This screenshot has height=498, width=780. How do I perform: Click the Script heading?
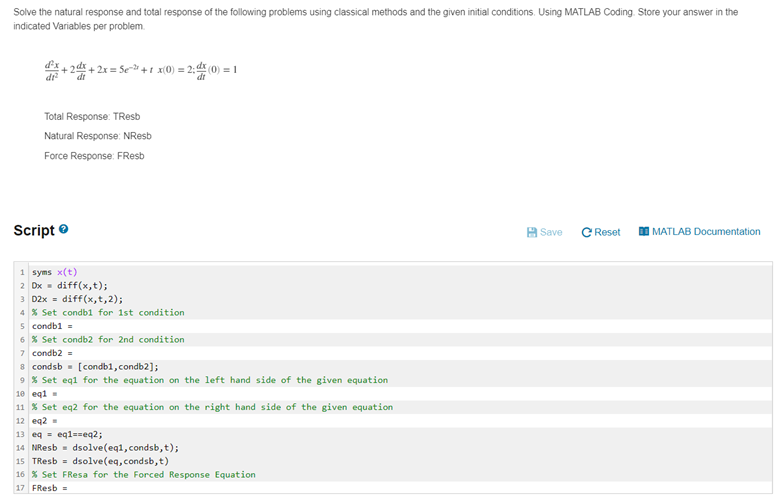click(34, 230)
